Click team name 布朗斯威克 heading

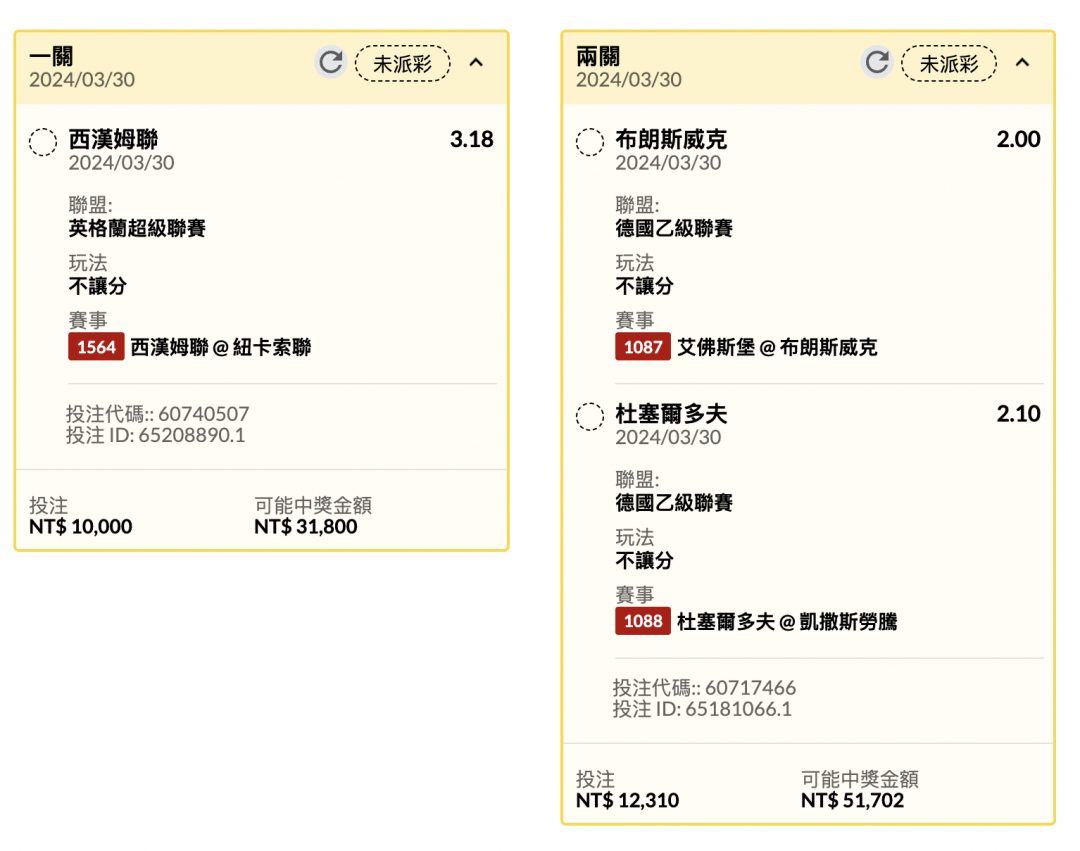tap(671, 140)
